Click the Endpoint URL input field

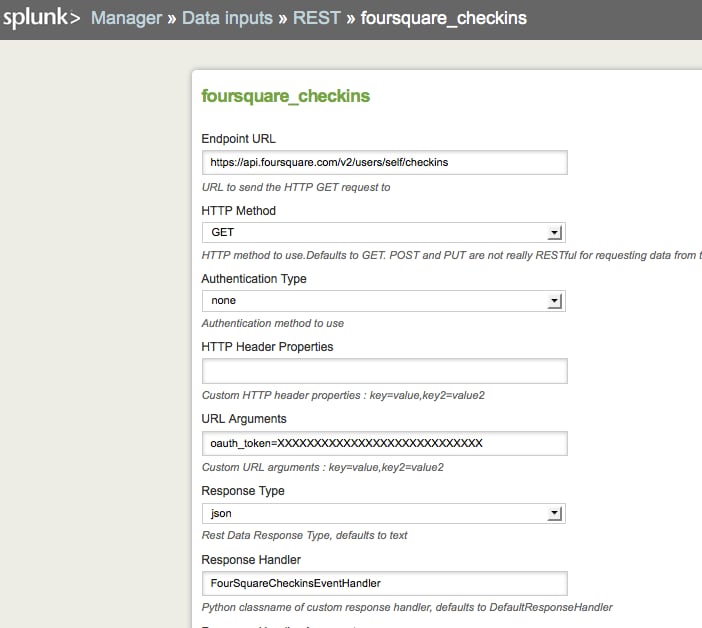(x=385, y=162)
